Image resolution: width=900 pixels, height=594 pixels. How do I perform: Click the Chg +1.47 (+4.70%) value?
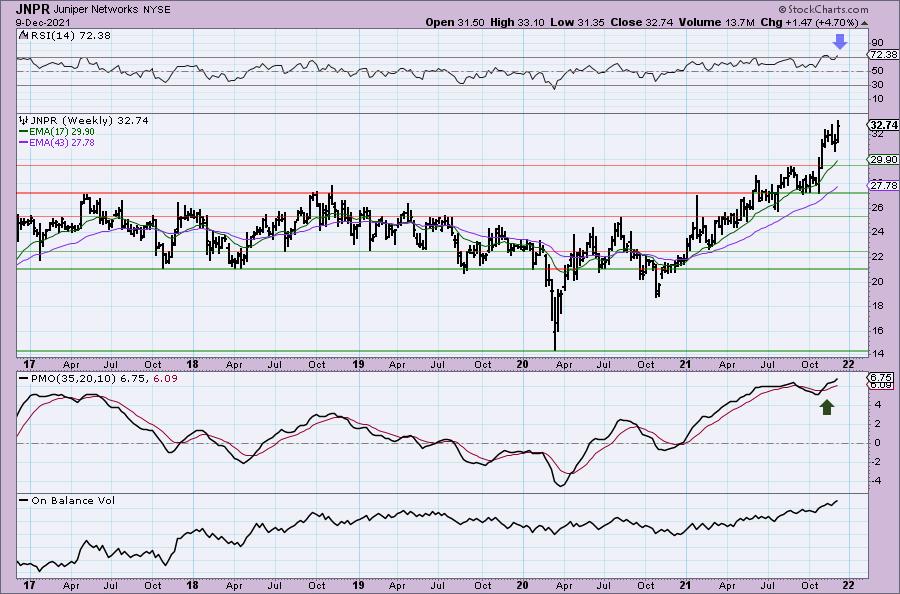coord(809,22)
